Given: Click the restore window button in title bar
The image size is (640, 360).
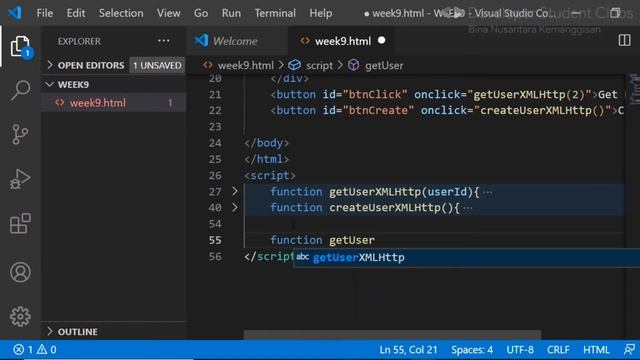Looking at the screenshot, I should [615, 13].
